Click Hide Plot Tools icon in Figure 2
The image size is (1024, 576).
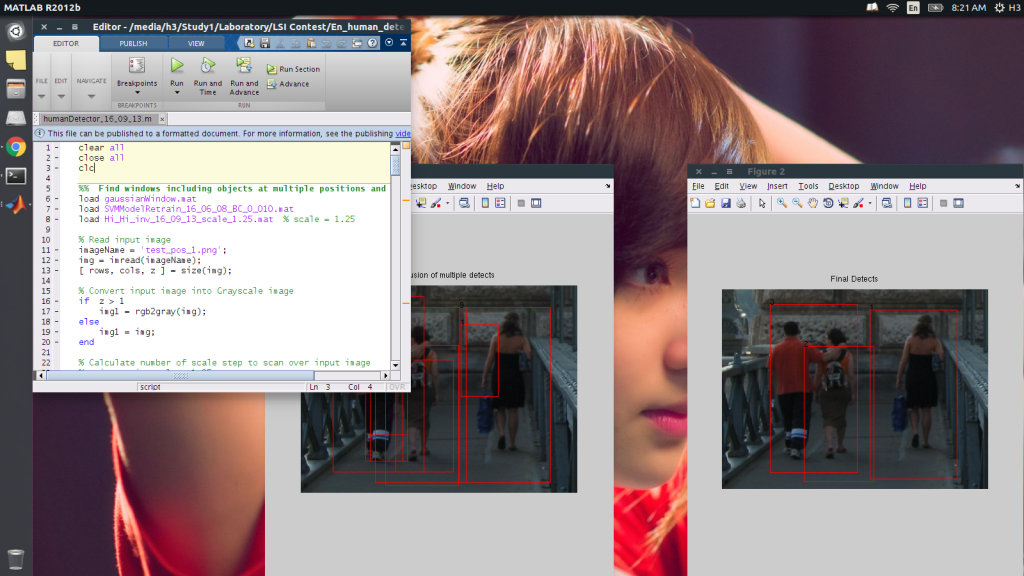pyautogui.click(x=943, y=203)
